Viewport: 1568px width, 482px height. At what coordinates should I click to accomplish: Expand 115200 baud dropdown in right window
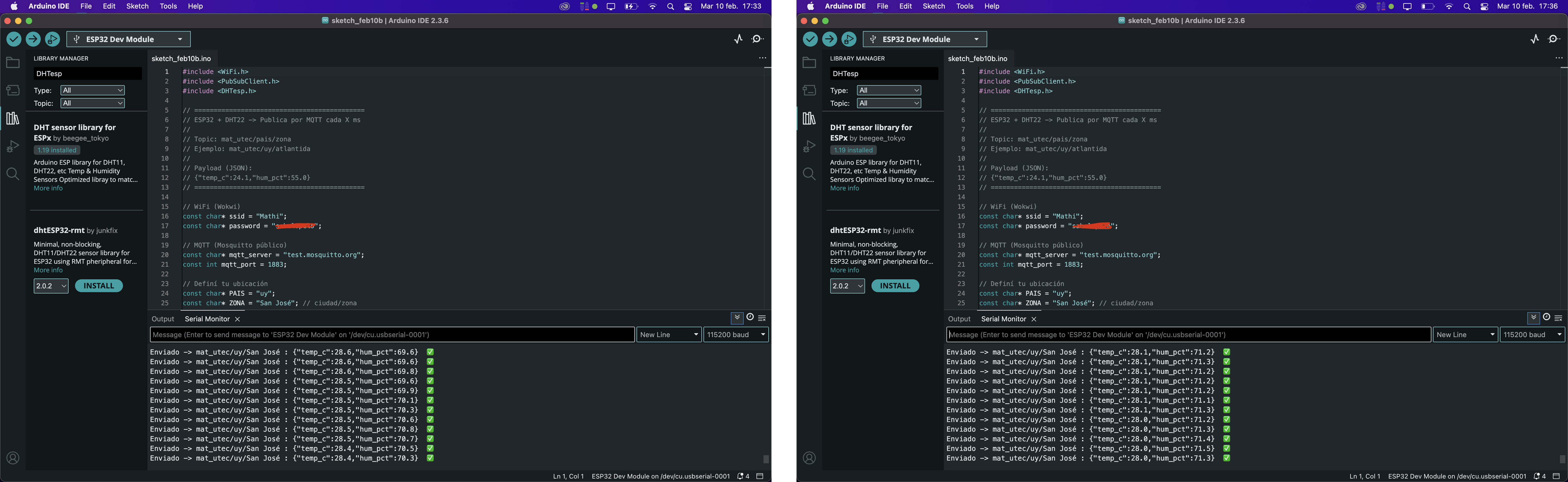(x=1532, y=335)
